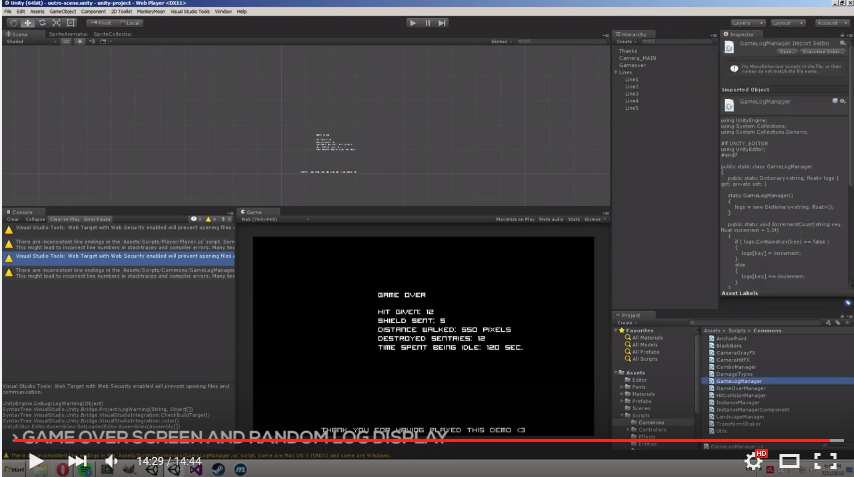This screenshot has height=477, width=854.
Task: Click the Project search field
Action: (757, 322)
